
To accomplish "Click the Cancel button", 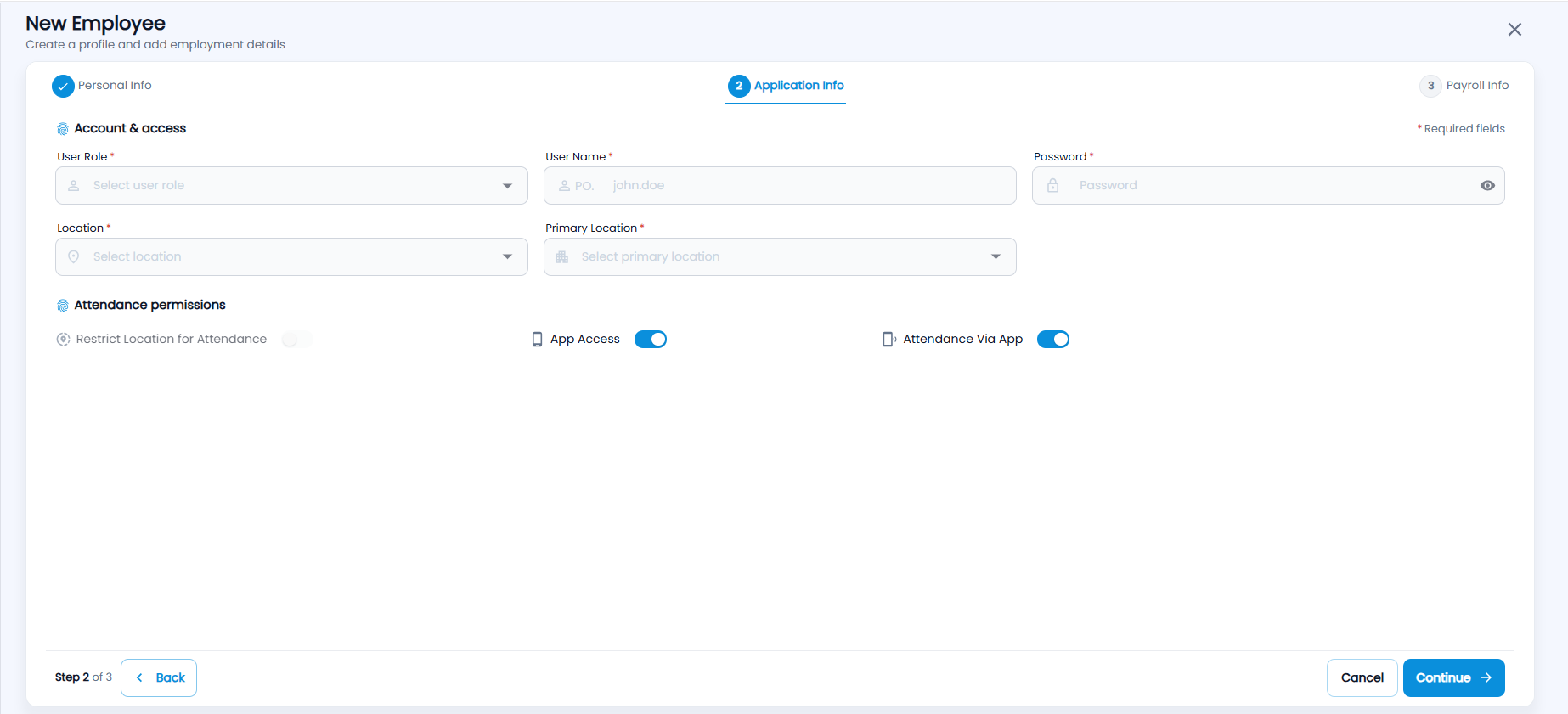I will pyautogui.click(x=1362, y=677).
